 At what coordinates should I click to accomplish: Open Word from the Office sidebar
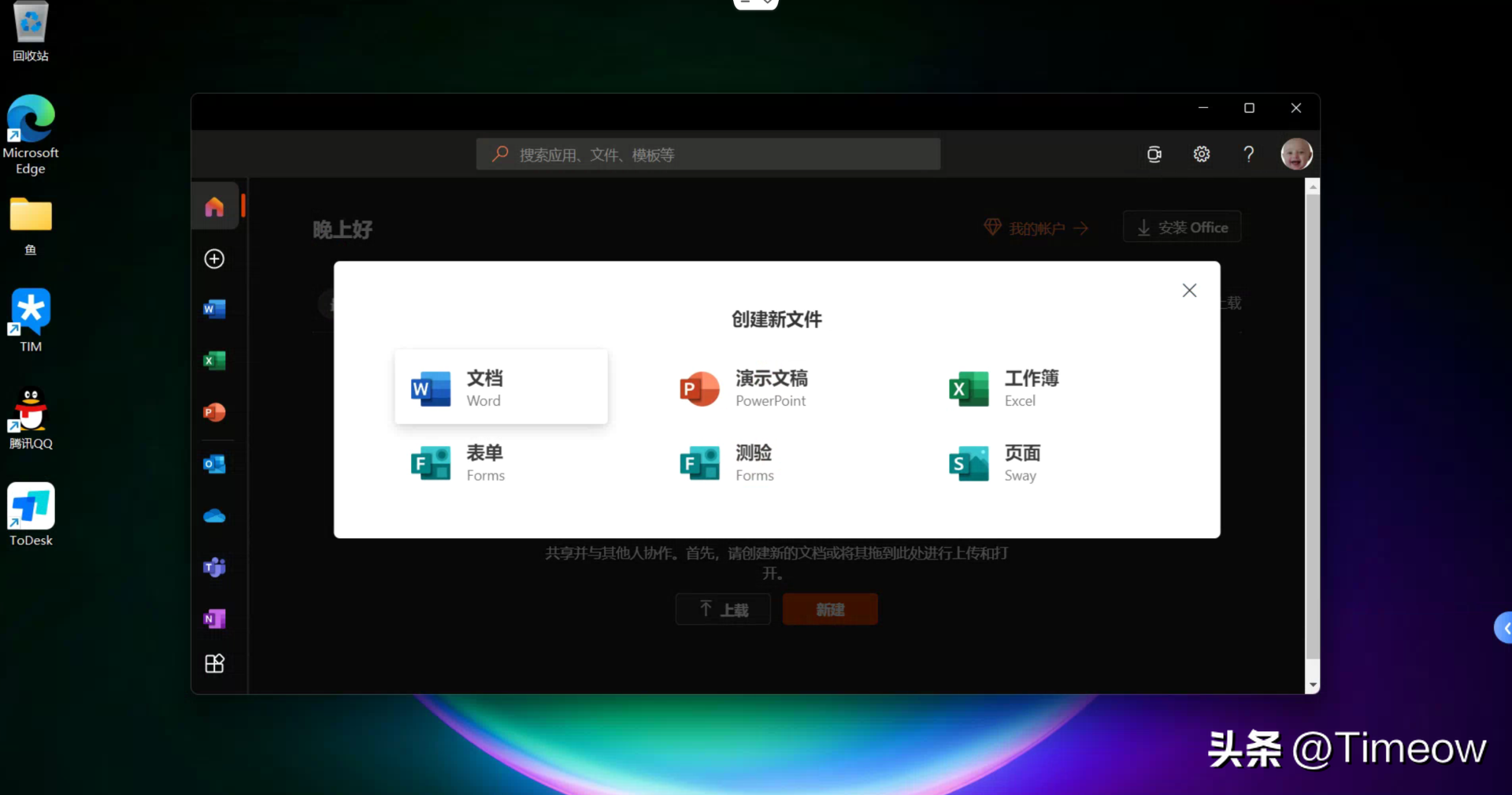(x=214, y=309)
